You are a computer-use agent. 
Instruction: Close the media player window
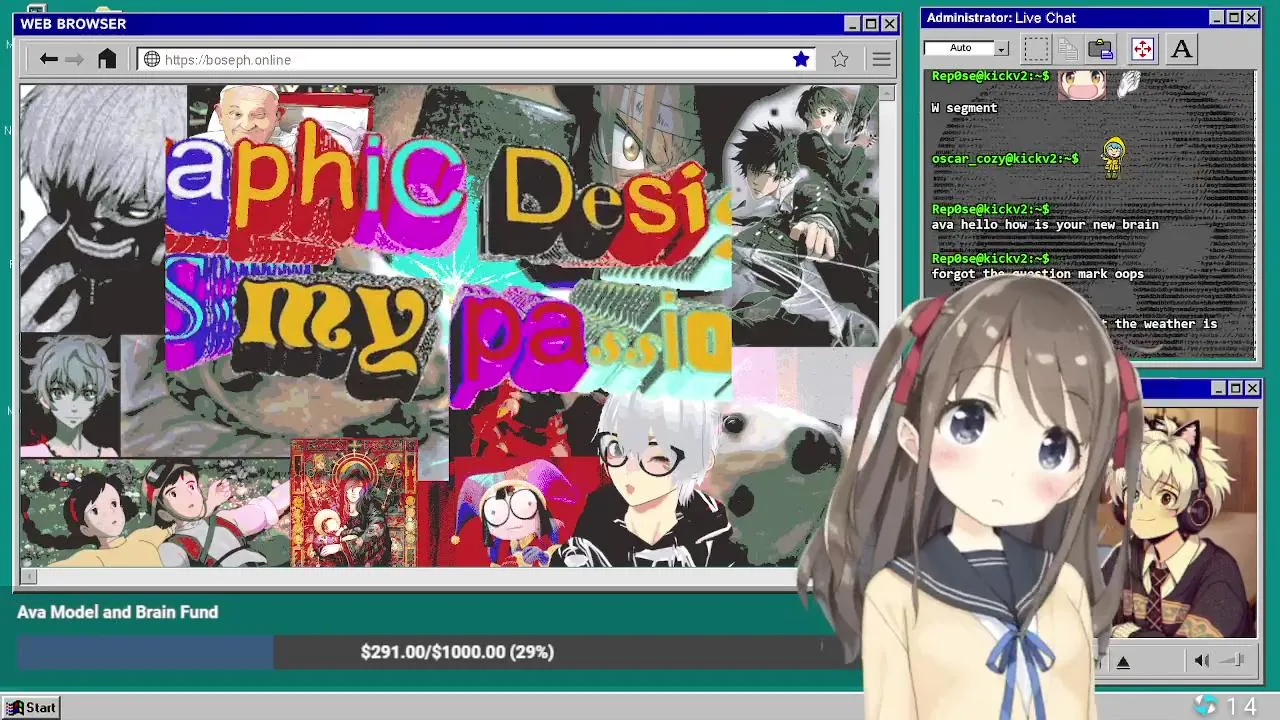click(x=1253, y=388)
